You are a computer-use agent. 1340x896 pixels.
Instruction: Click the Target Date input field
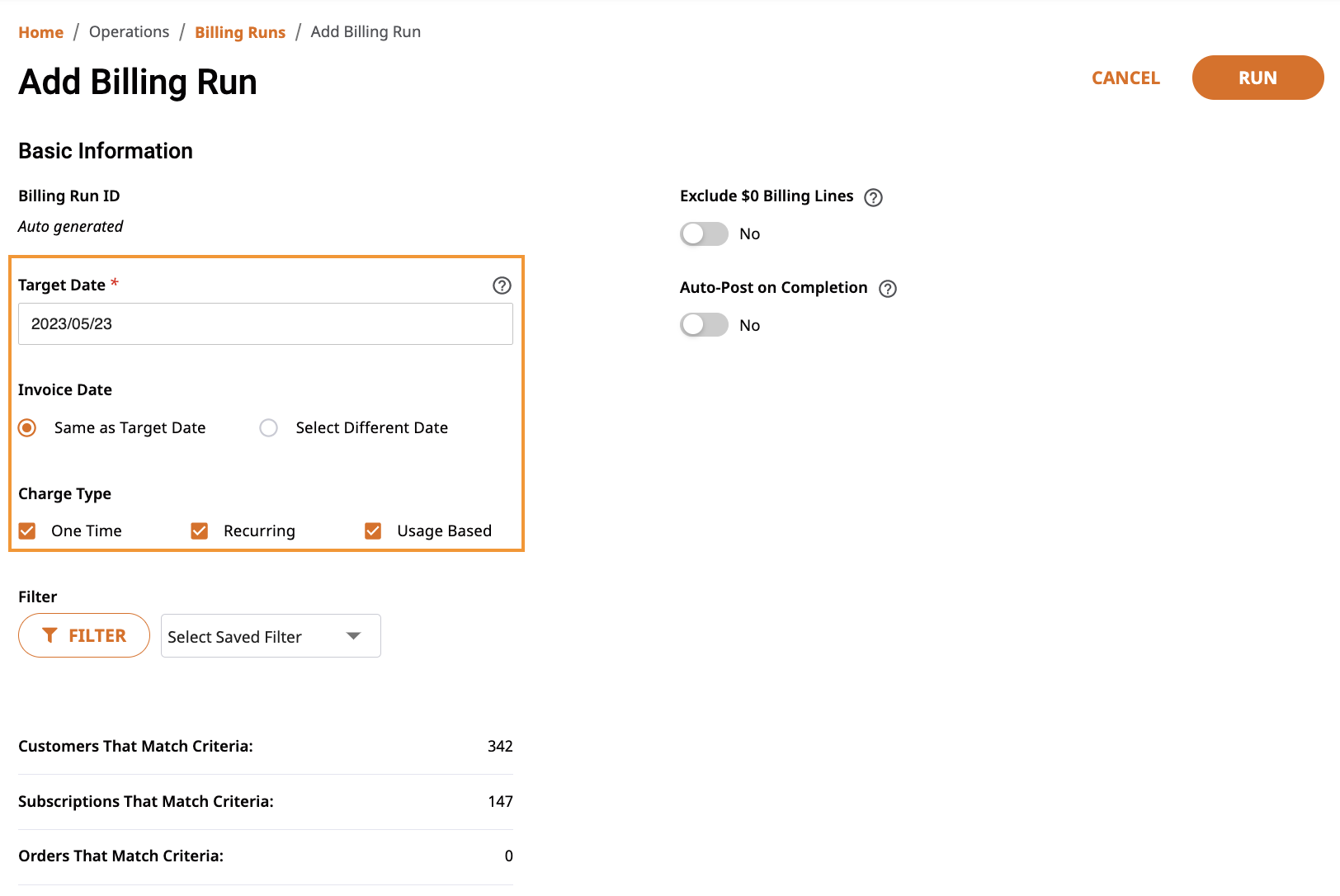click(266, 323)
